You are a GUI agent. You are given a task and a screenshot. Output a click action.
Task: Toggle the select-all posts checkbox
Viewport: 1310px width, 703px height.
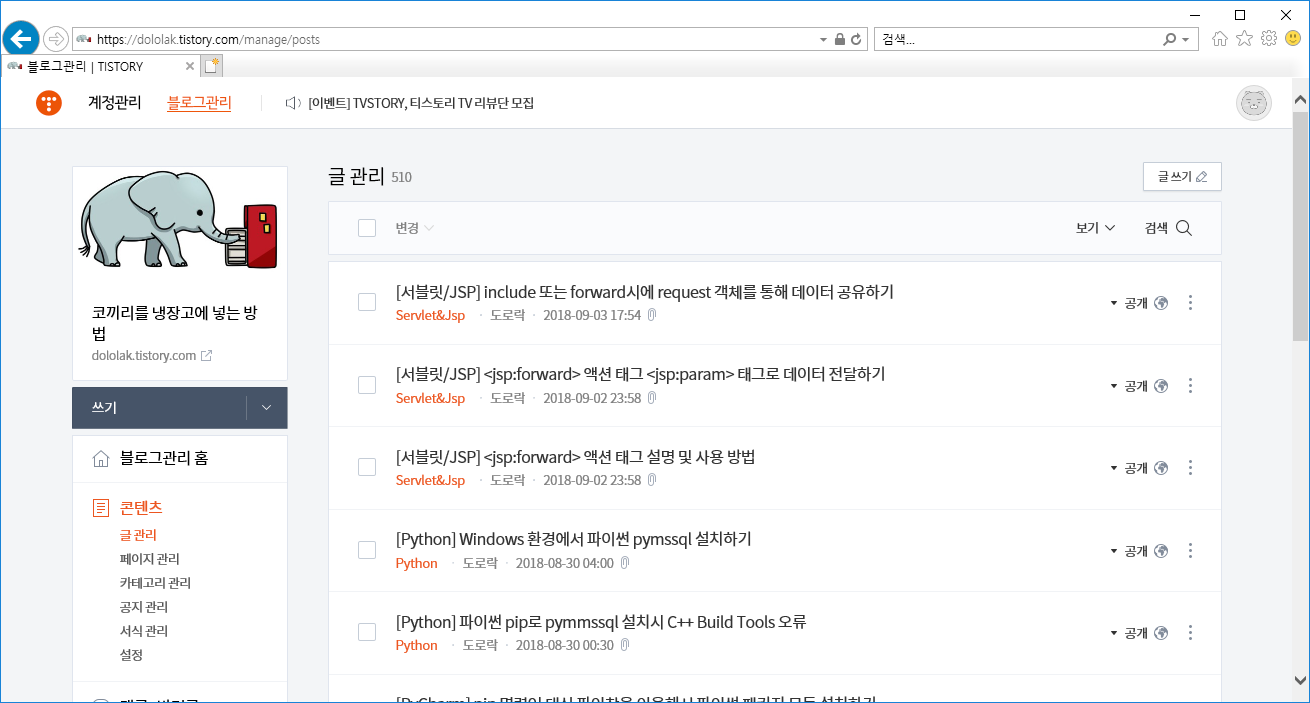367,228
